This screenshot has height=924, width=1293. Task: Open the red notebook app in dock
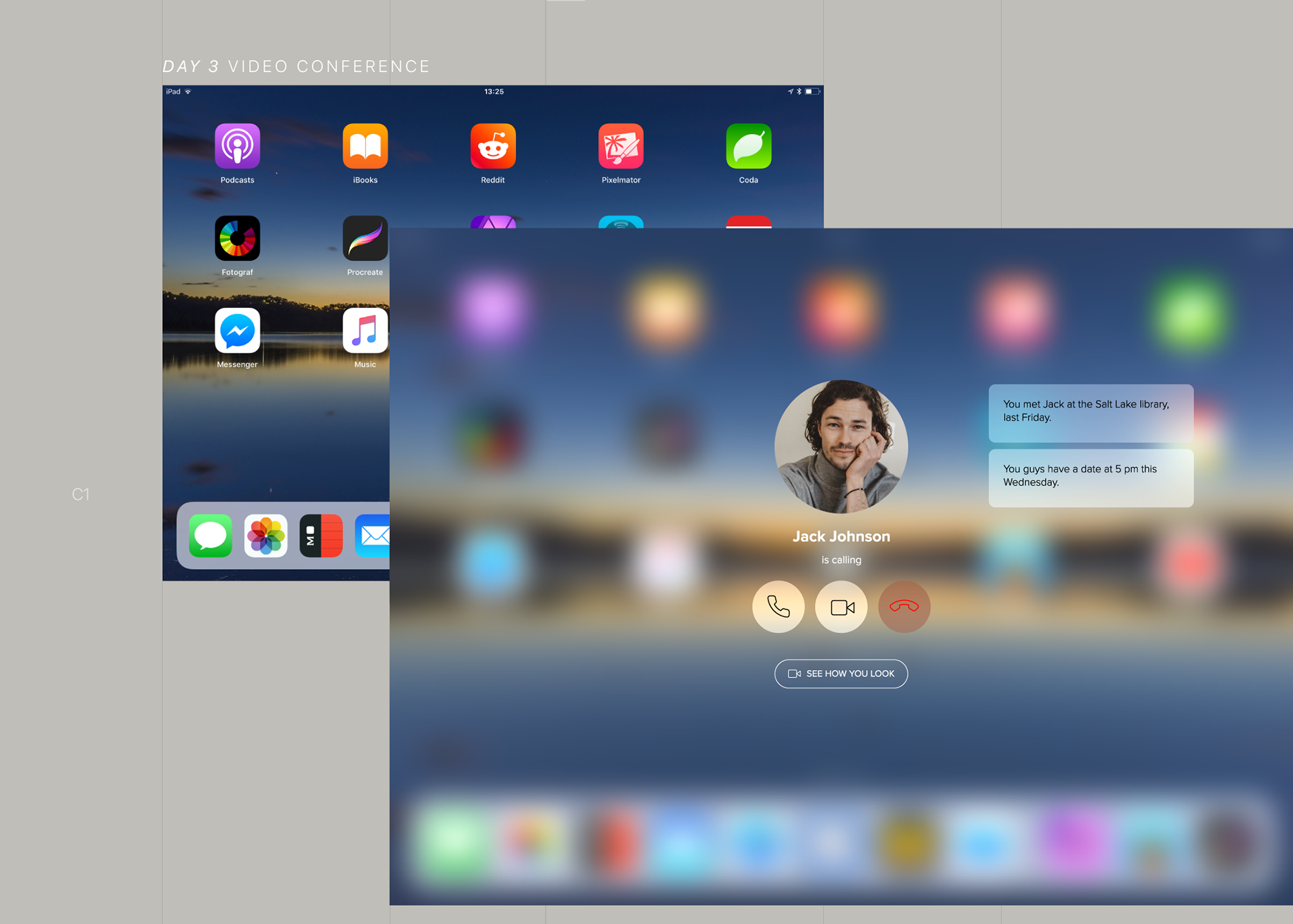point(321,536)
